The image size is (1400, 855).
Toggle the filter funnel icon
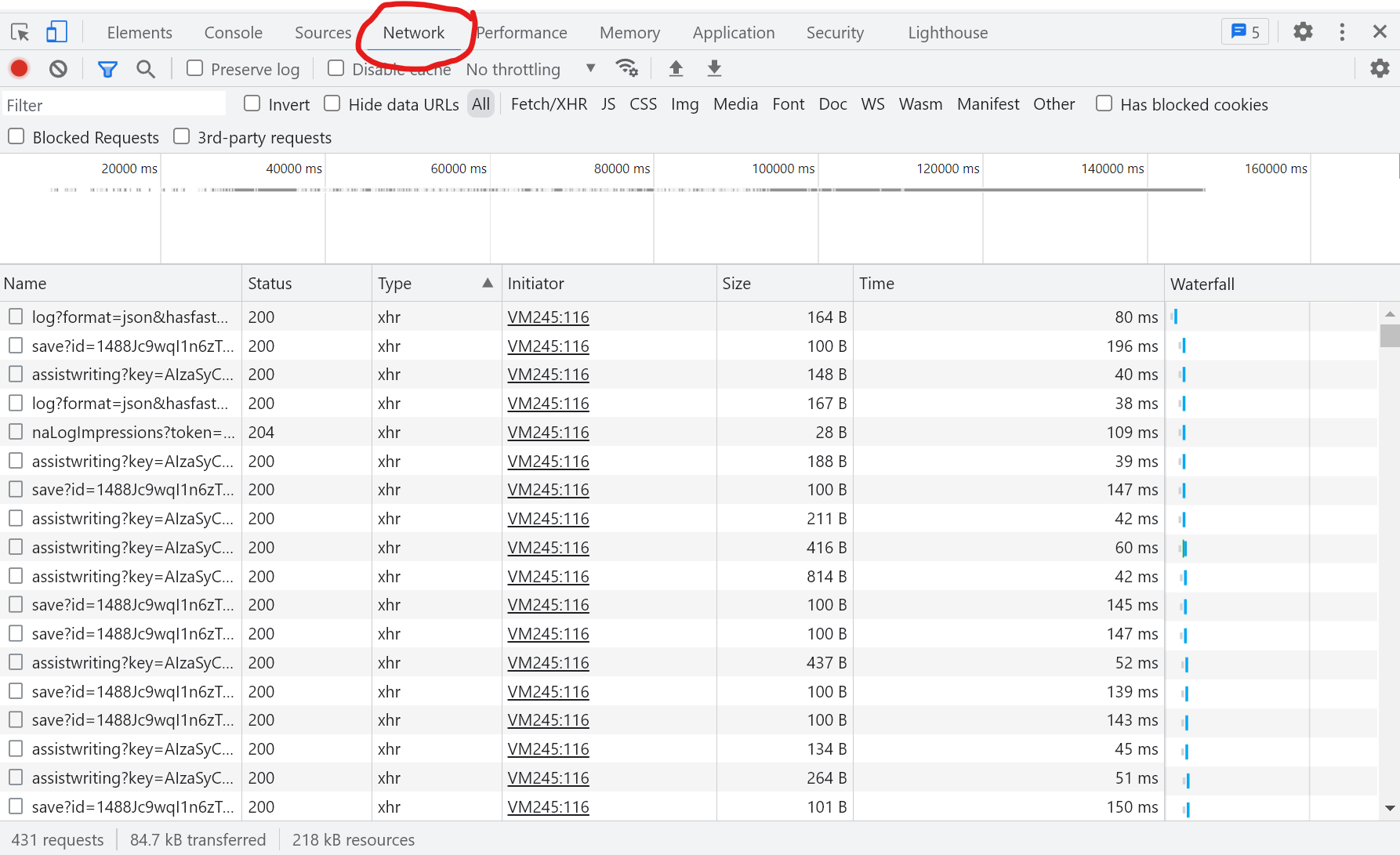click(x=107, y=69)
